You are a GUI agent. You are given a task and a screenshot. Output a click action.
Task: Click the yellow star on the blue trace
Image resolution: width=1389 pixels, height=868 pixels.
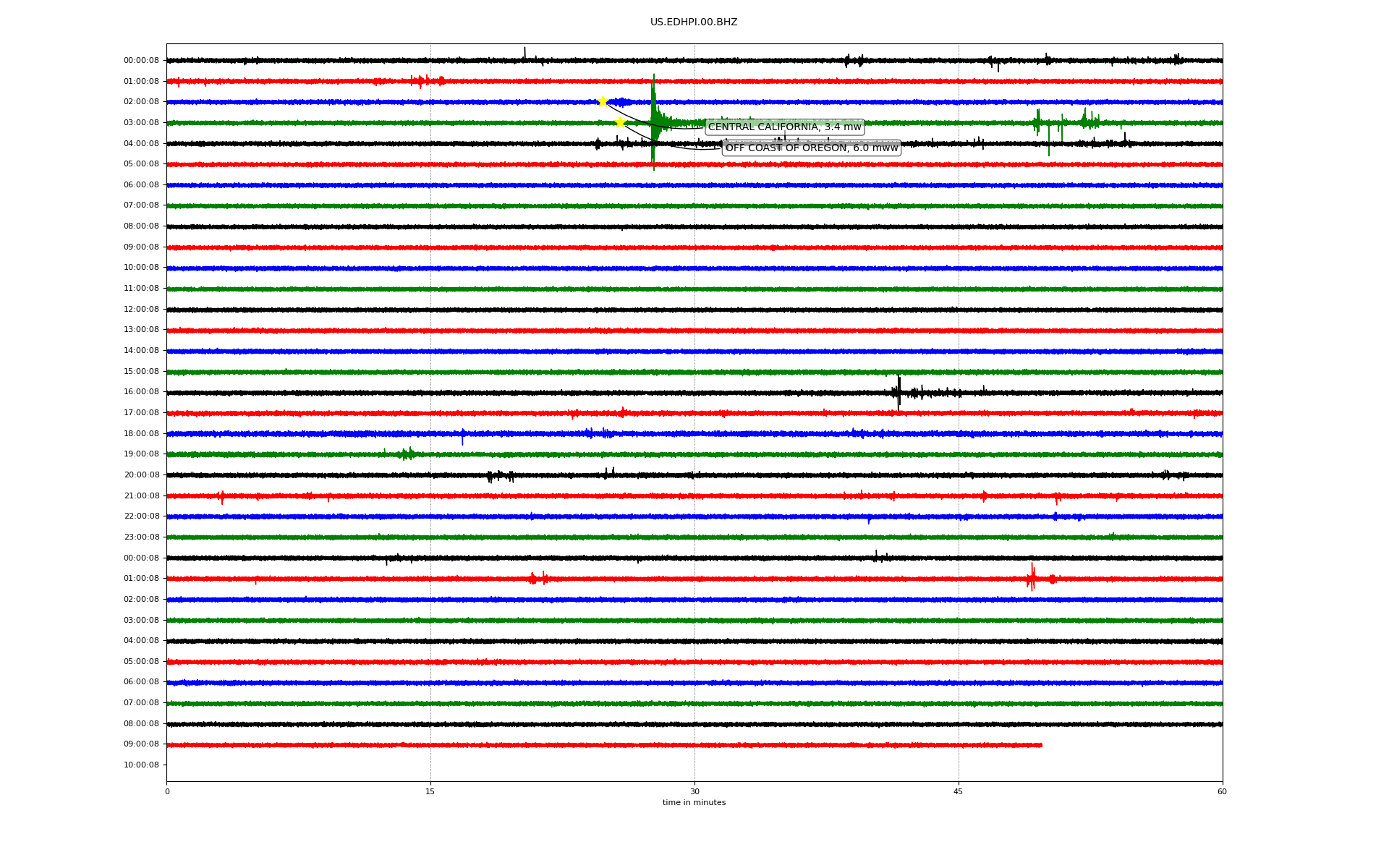pyautogui.click(x=603, y=101)
